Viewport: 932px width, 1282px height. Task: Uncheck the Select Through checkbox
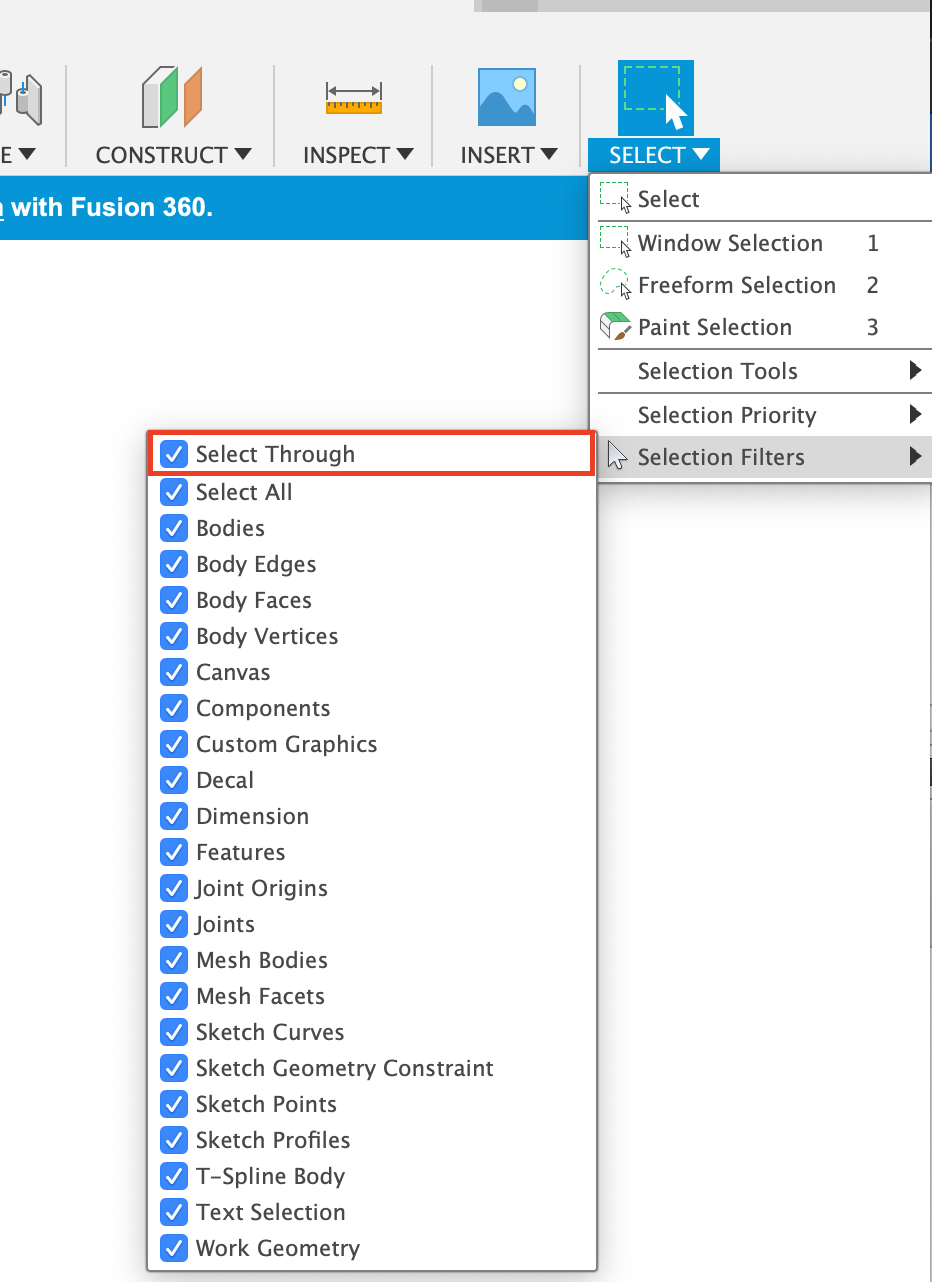click(174, 455)
